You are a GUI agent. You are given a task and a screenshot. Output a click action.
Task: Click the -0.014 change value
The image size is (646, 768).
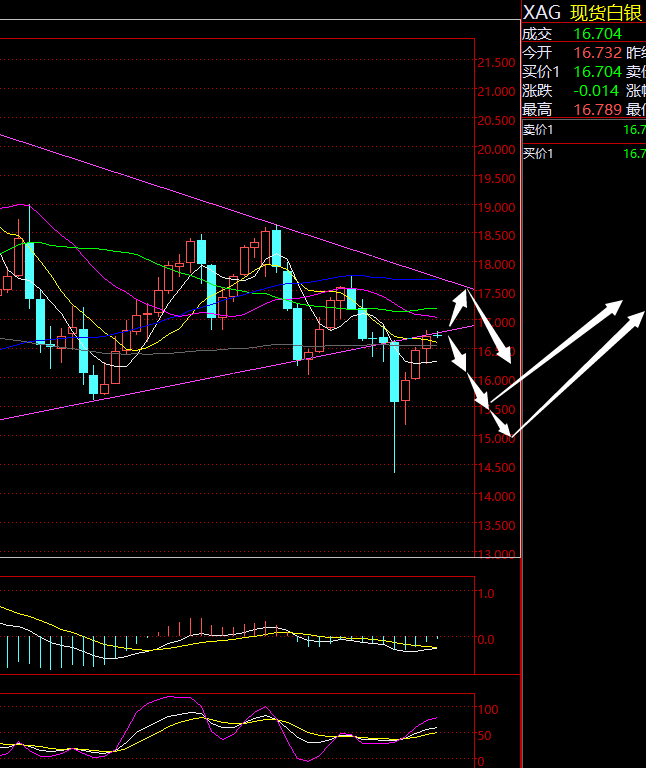pyautogui.click(x=596, y=91)
